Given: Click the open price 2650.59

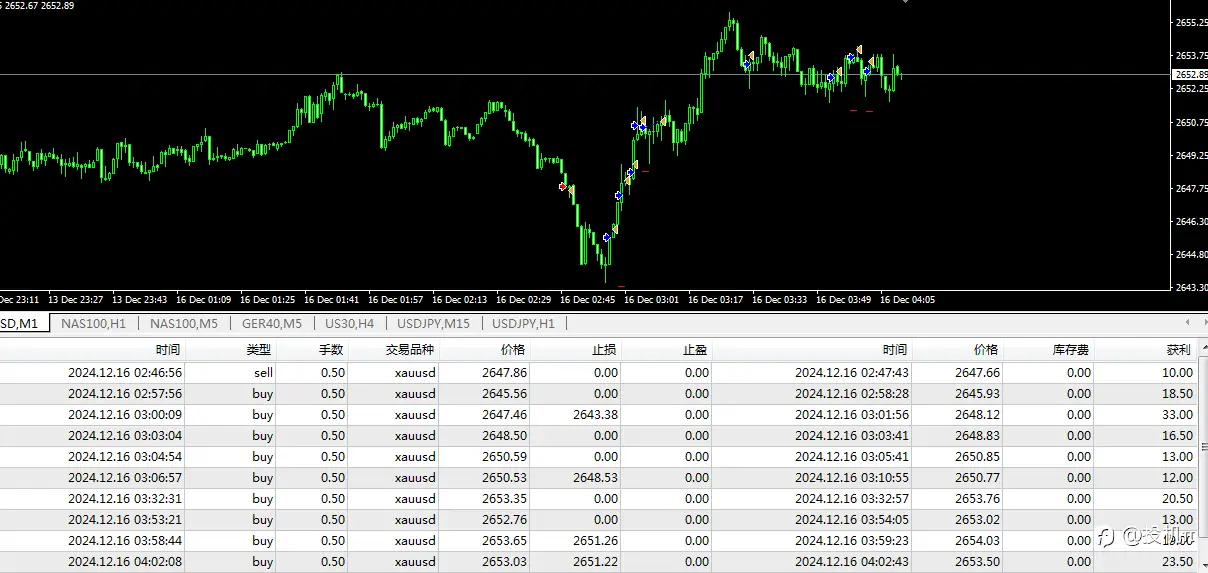Looking at the screenshot, I should (x=504, y=456).
